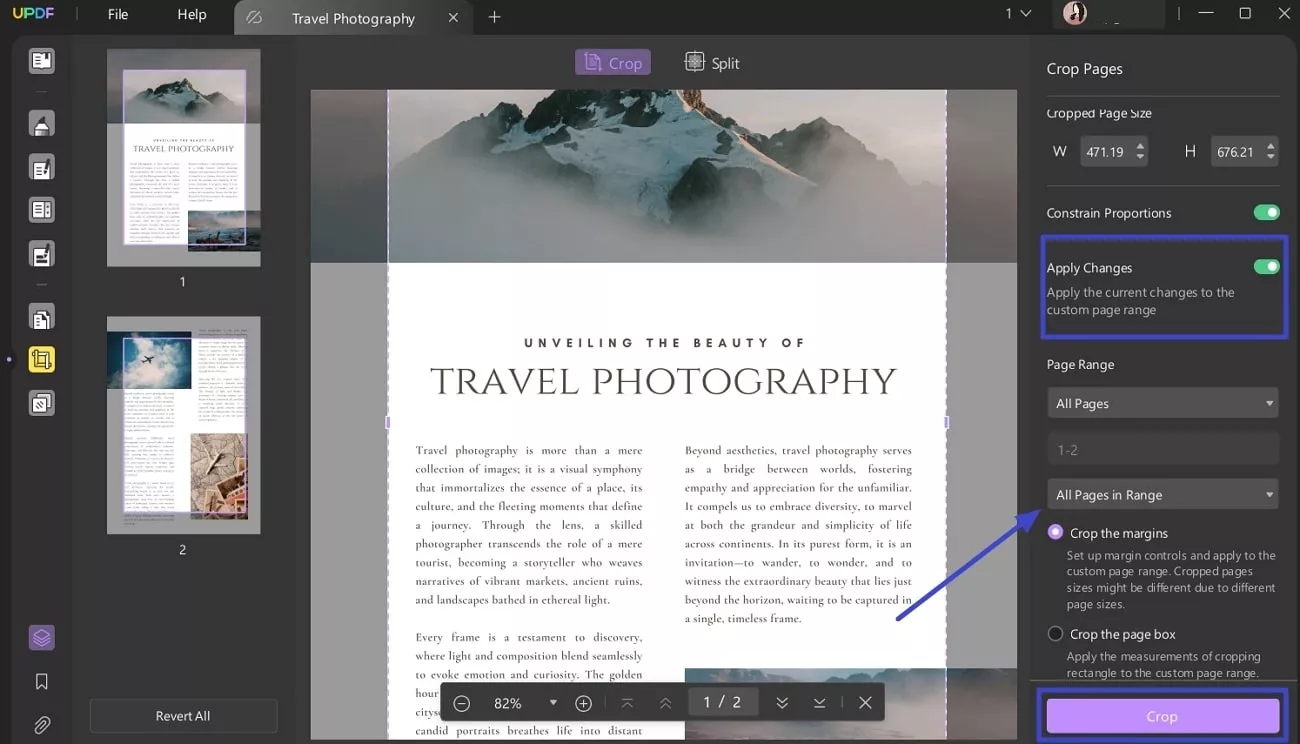
Task: Click the 82% zoom value
Action: [508, 703]
